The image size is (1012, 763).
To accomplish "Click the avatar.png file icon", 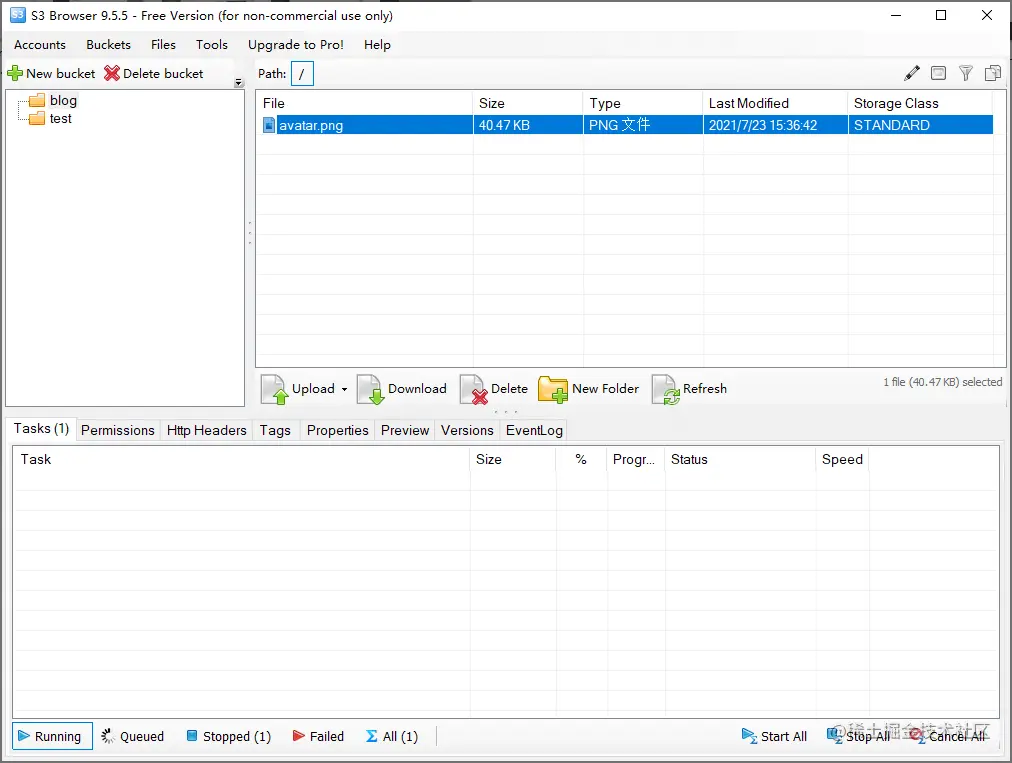I will [x=269, y=125].
